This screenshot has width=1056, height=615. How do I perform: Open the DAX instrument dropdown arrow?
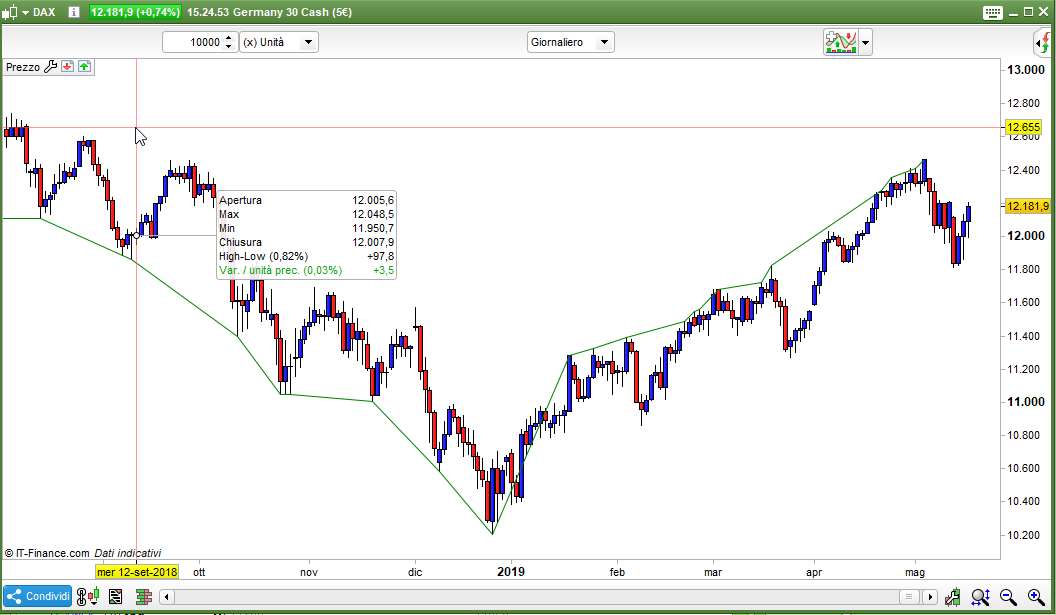click(26, 12)
